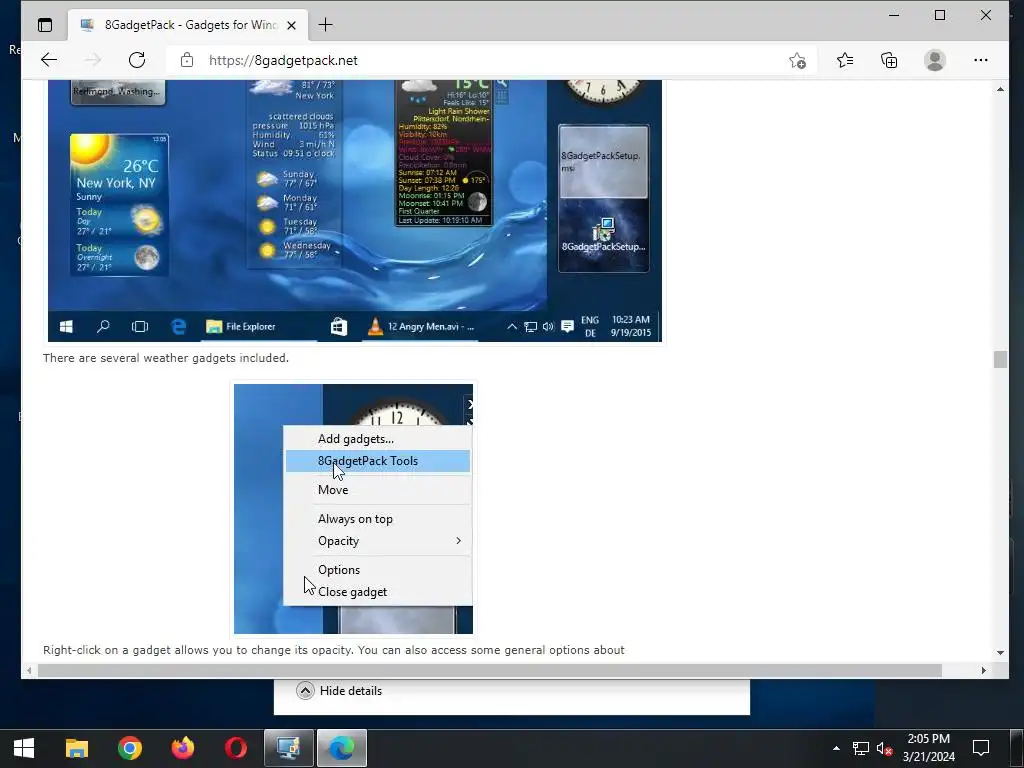Reload the page with the refresh icon
This screenshot has height=768, width=1024.
pos(136,60)
